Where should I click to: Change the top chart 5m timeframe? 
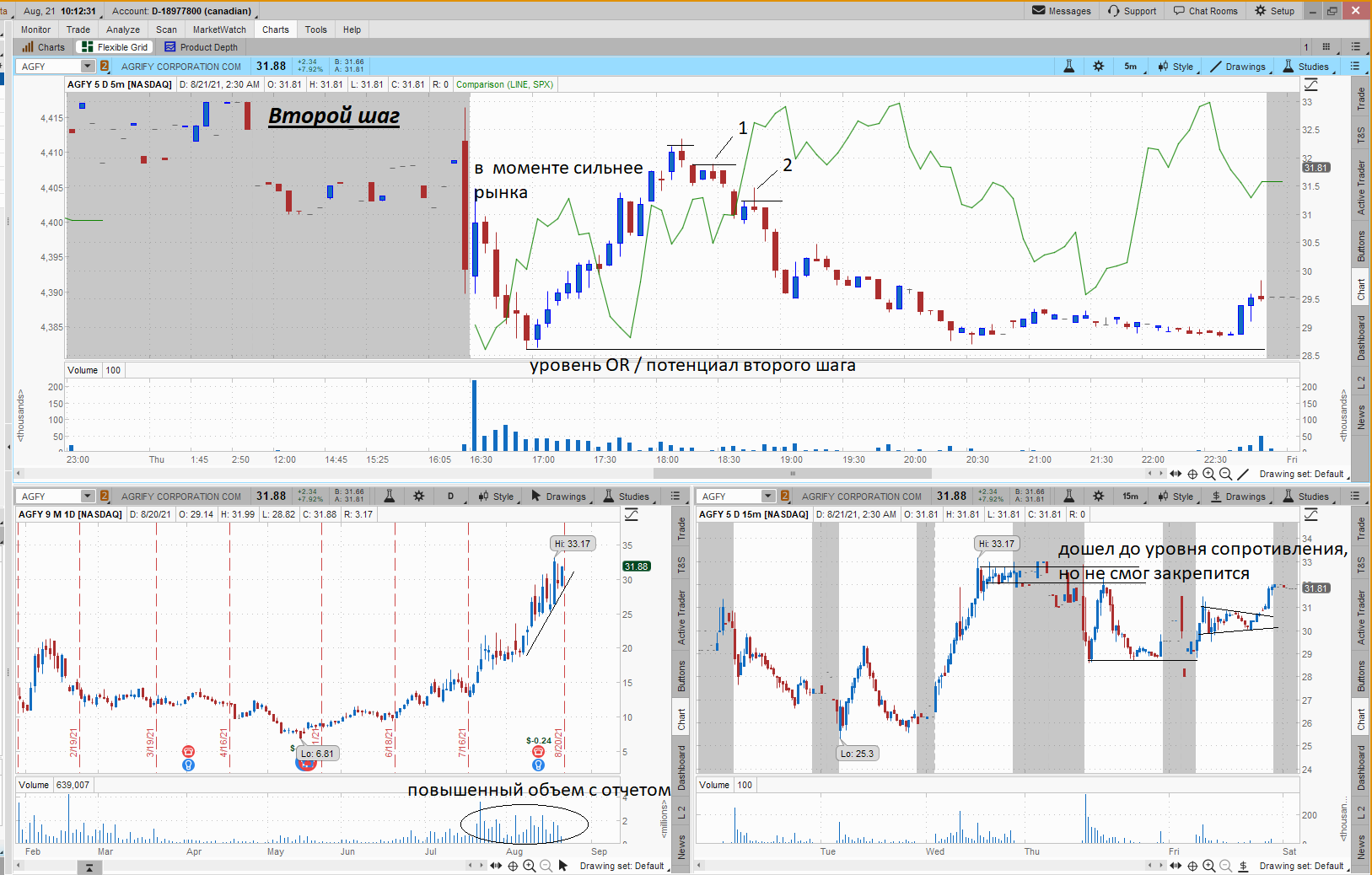1131,67
